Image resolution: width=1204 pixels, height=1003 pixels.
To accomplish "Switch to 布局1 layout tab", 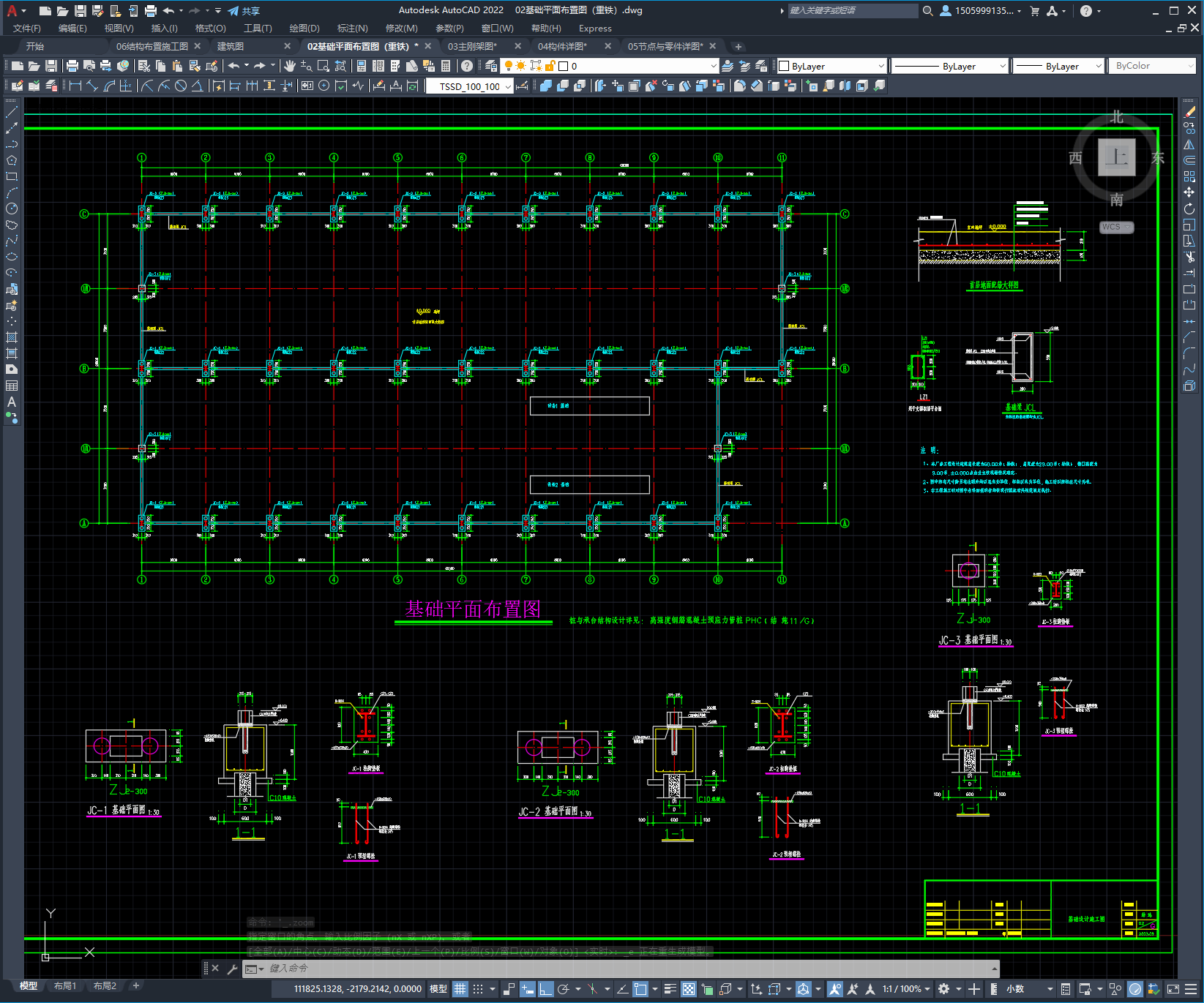I will tap(64, 986).
